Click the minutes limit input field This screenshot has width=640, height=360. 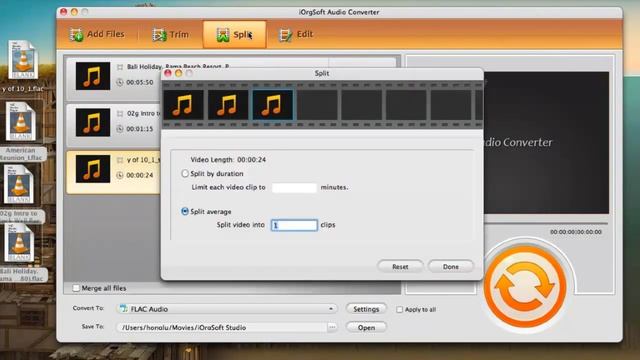click(x=294, y=187)
